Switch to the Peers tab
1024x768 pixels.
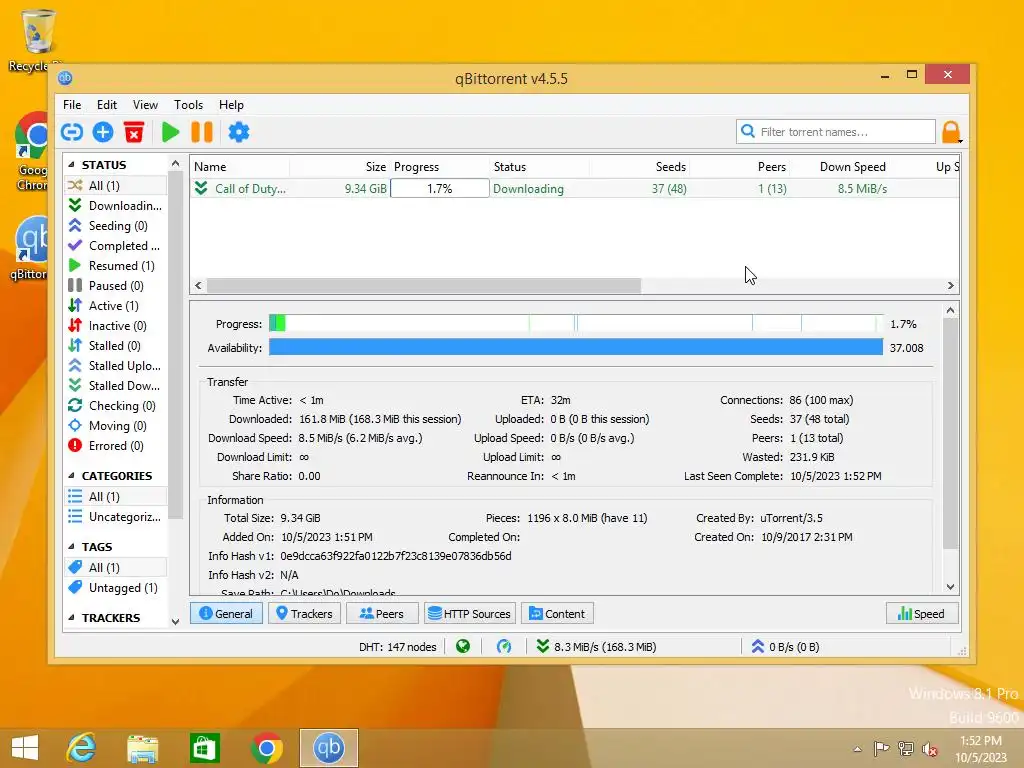coord(382,614)
